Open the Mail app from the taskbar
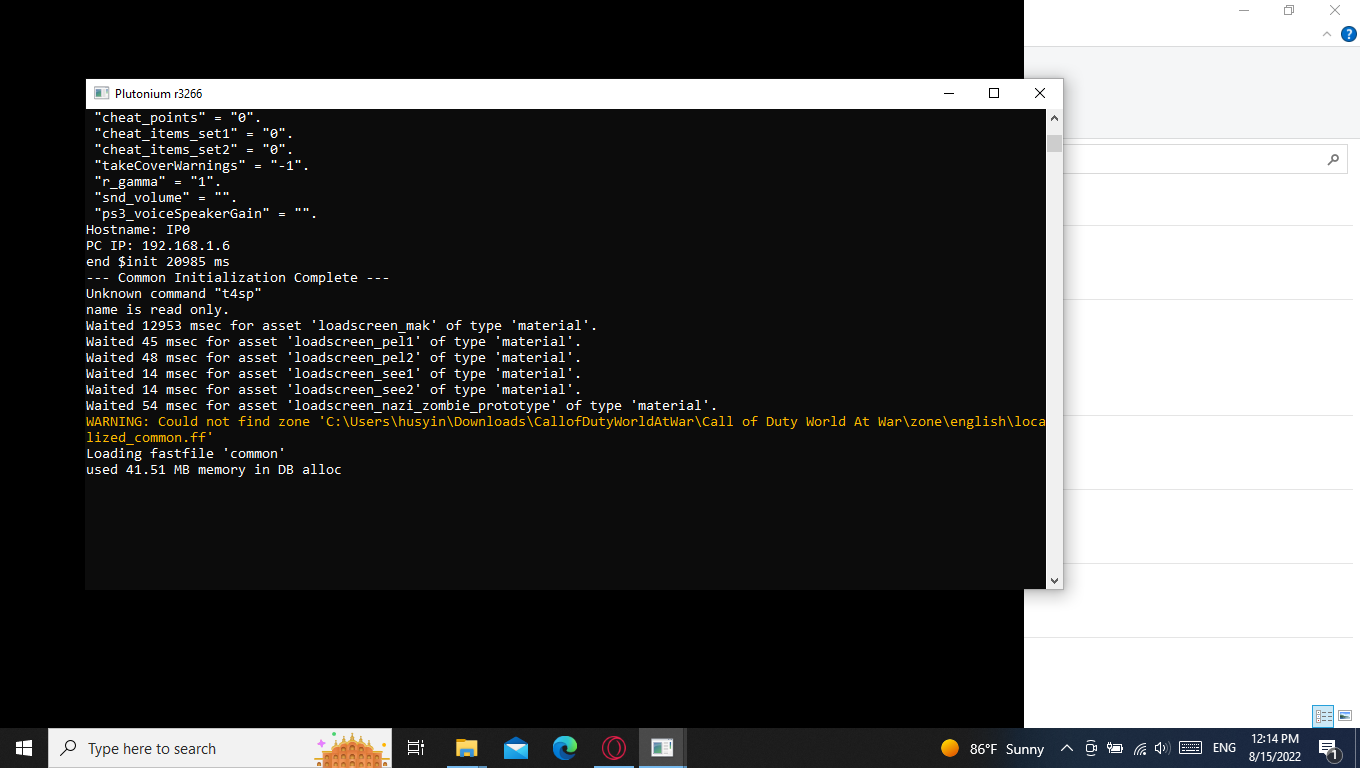Image resolution: width=1360 pixels, height=768 pixels. pyautogui.click(x=516, y=748)
